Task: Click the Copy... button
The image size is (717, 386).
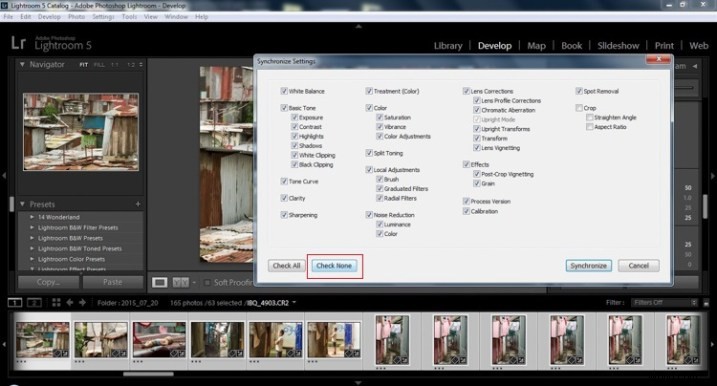Action: (48, 282)
